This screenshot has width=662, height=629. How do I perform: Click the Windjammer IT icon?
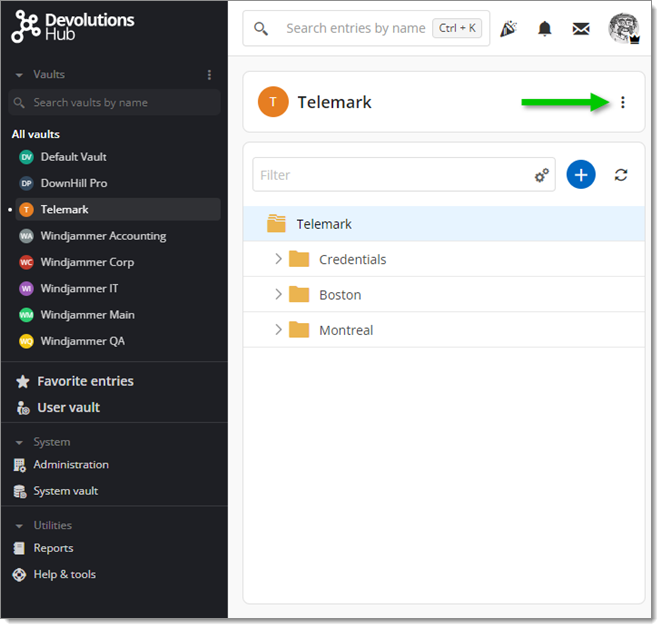[x=26, y=289]
